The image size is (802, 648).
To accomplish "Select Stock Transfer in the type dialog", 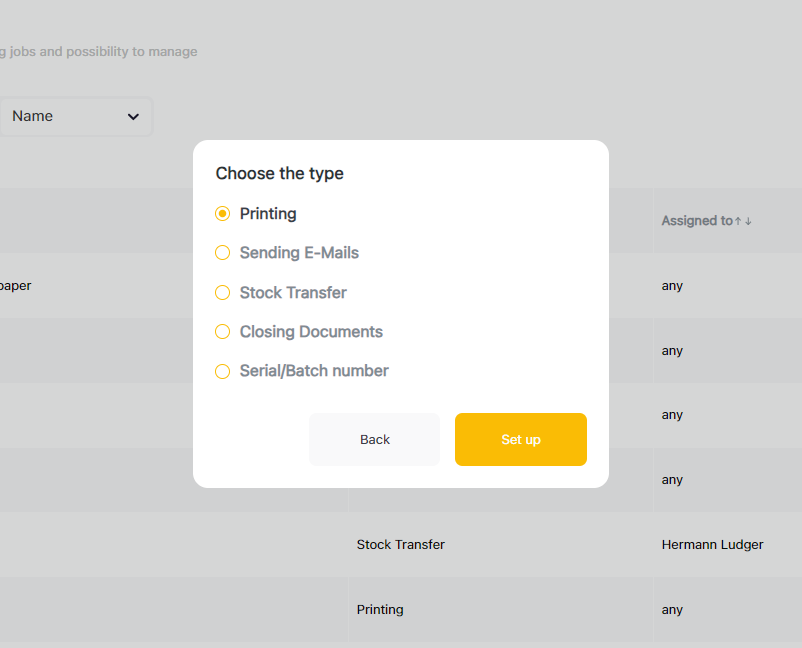I will point(223,293).
